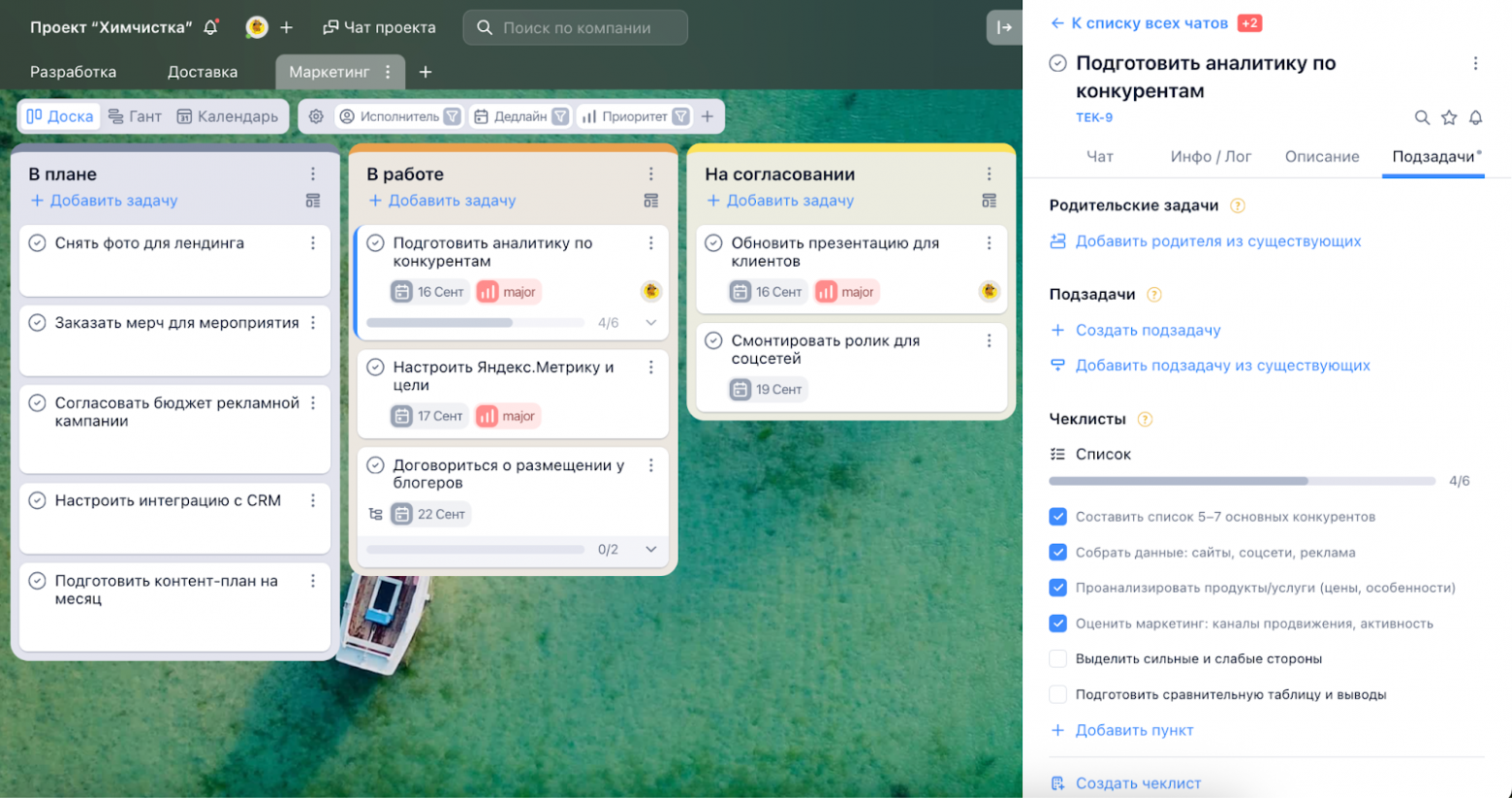Screen dimensions: 1512x798
Task: Open the "Доставка" board tab
Action: [x=203, y=72]
